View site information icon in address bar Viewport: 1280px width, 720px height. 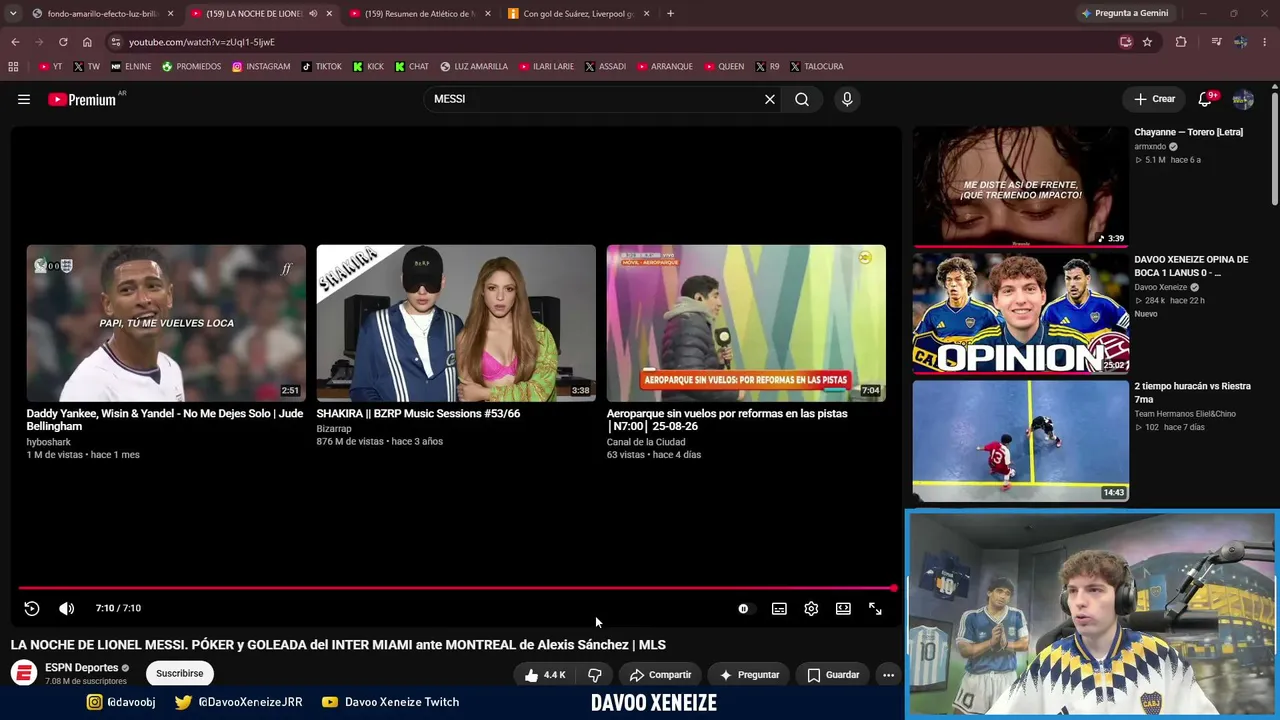pyautogui.click(x=116, y=42)
